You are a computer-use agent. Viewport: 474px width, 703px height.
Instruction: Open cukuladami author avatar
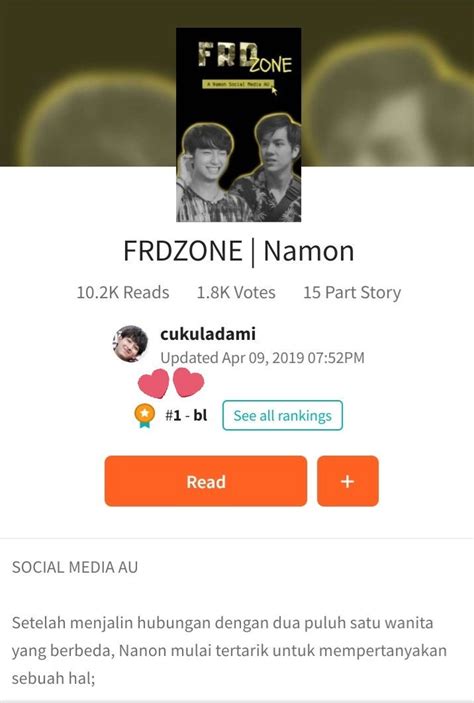coord(130,344)
